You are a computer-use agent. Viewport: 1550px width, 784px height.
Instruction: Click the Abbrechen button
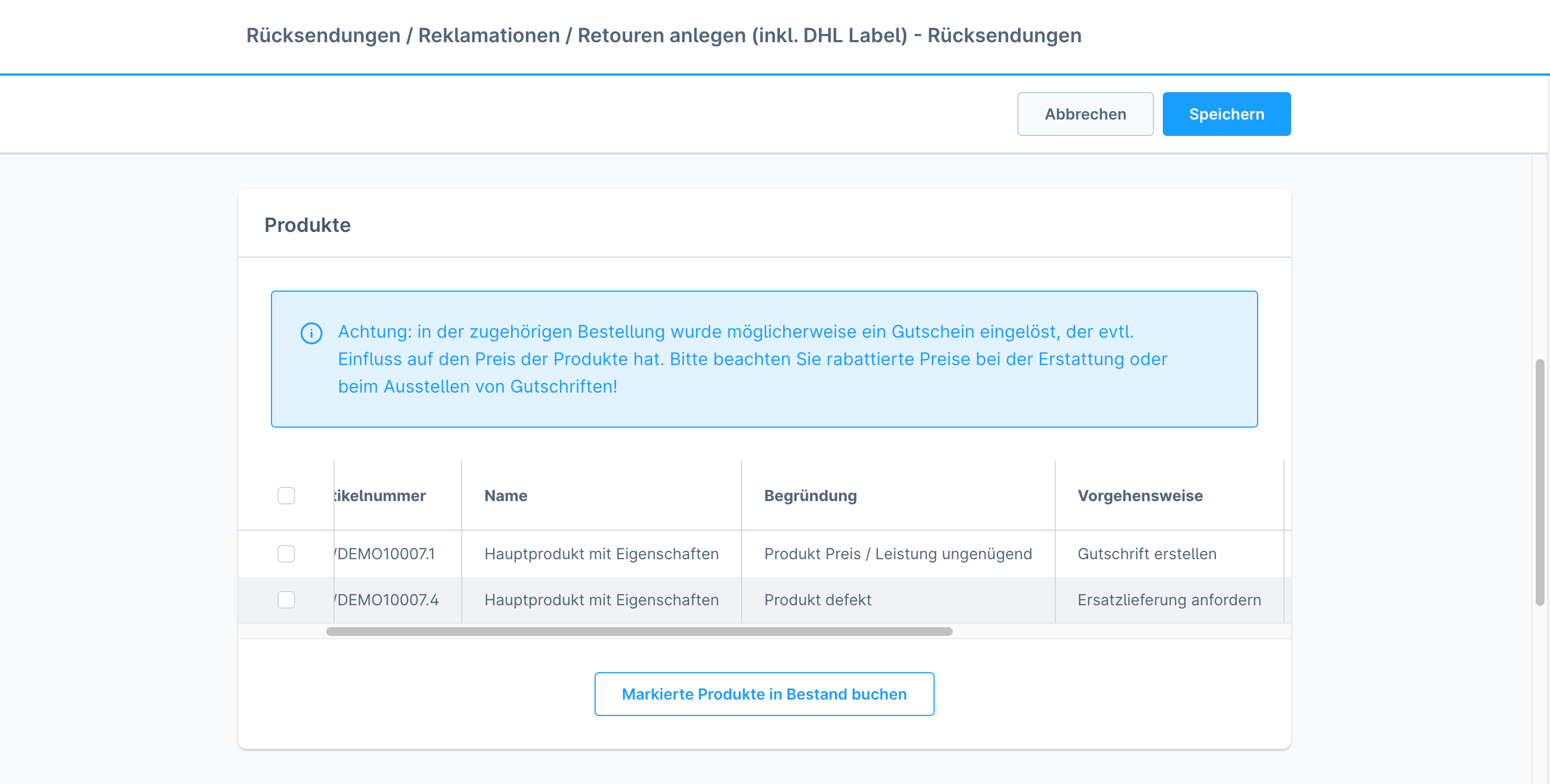[1085, 113]
